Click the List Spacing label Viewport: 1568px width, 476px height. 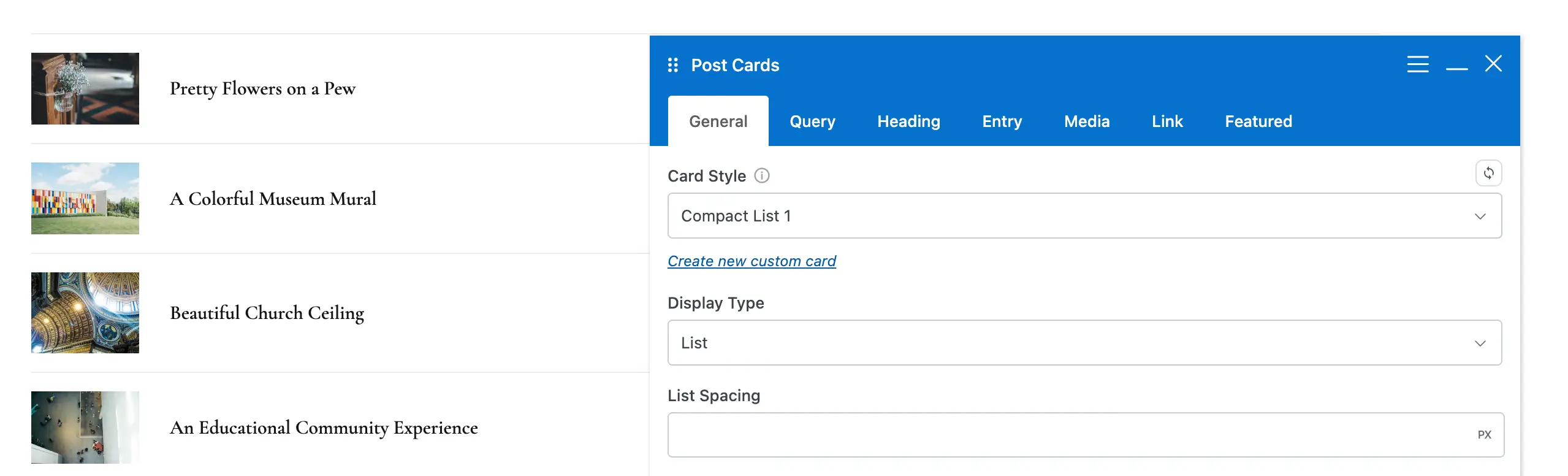point(714,396)
